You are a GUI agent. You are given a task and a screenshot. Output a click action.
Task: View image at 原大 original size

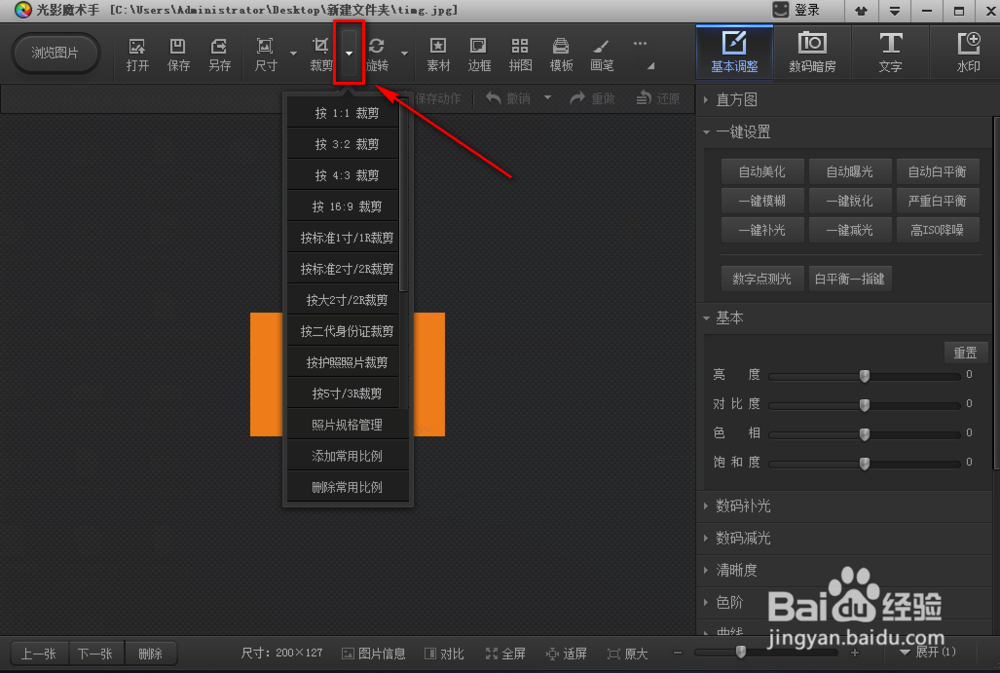(x=628, y=653)
